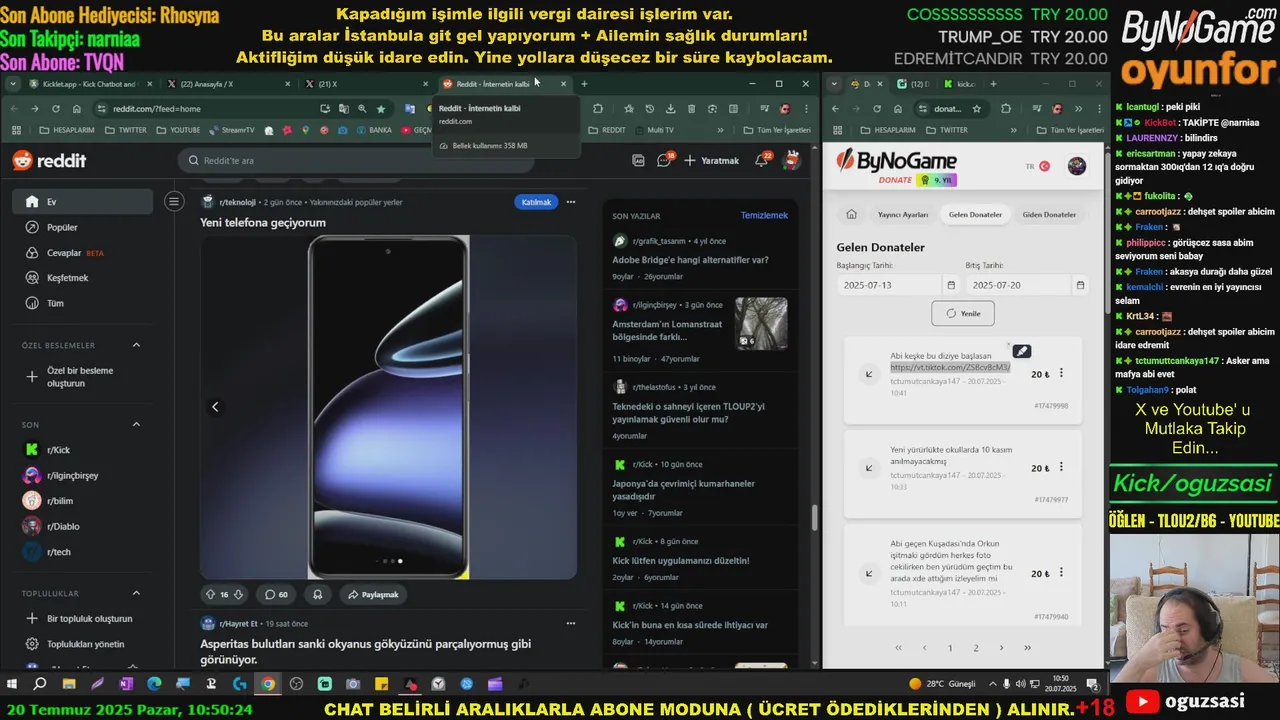This screenshot has width=1280, height=720.
Task: Open Adobe Bridge alternatifler post
Action: click(690, 260)
